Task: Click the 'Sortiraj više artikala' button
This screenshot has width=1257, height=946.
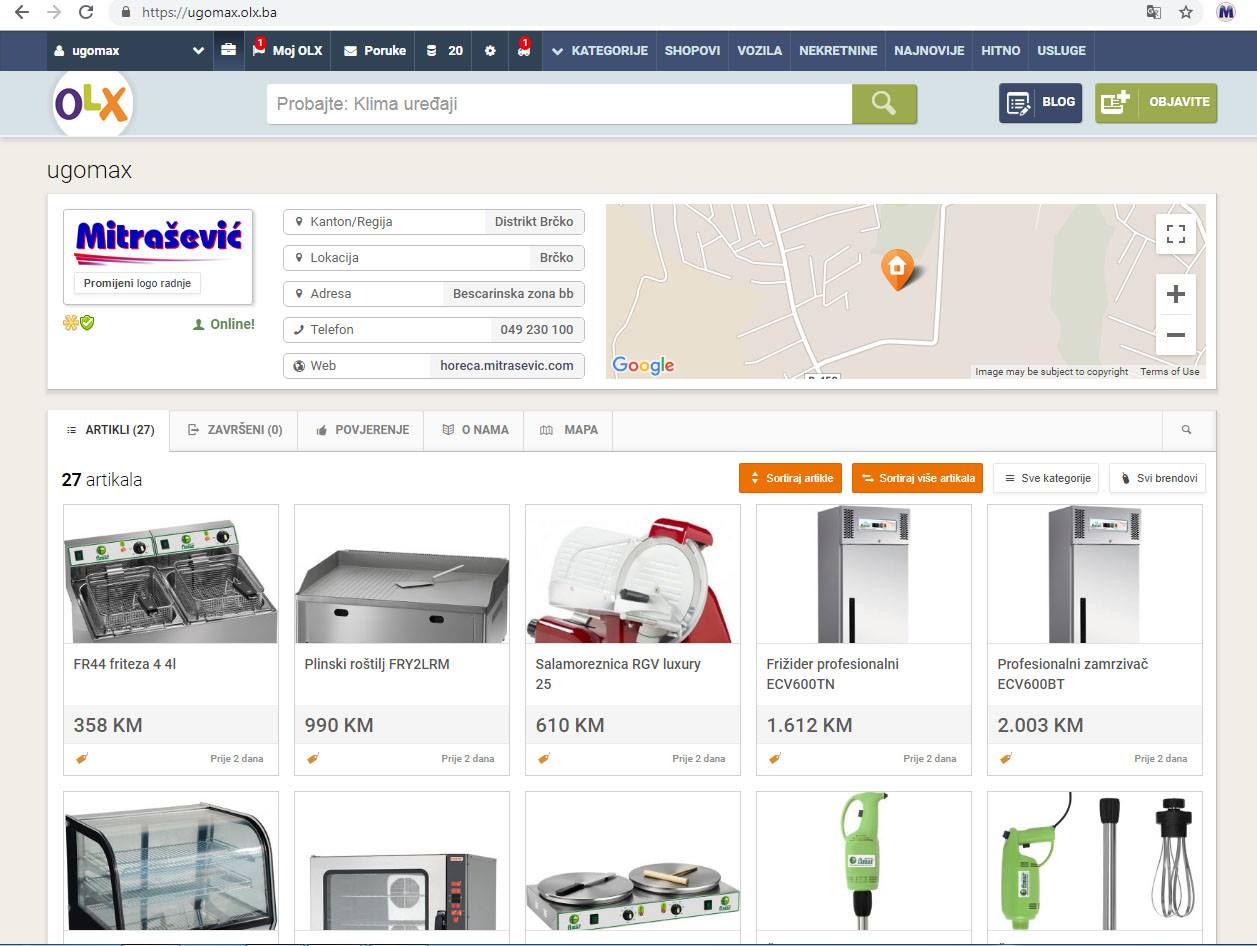Action: pos(917,478)
